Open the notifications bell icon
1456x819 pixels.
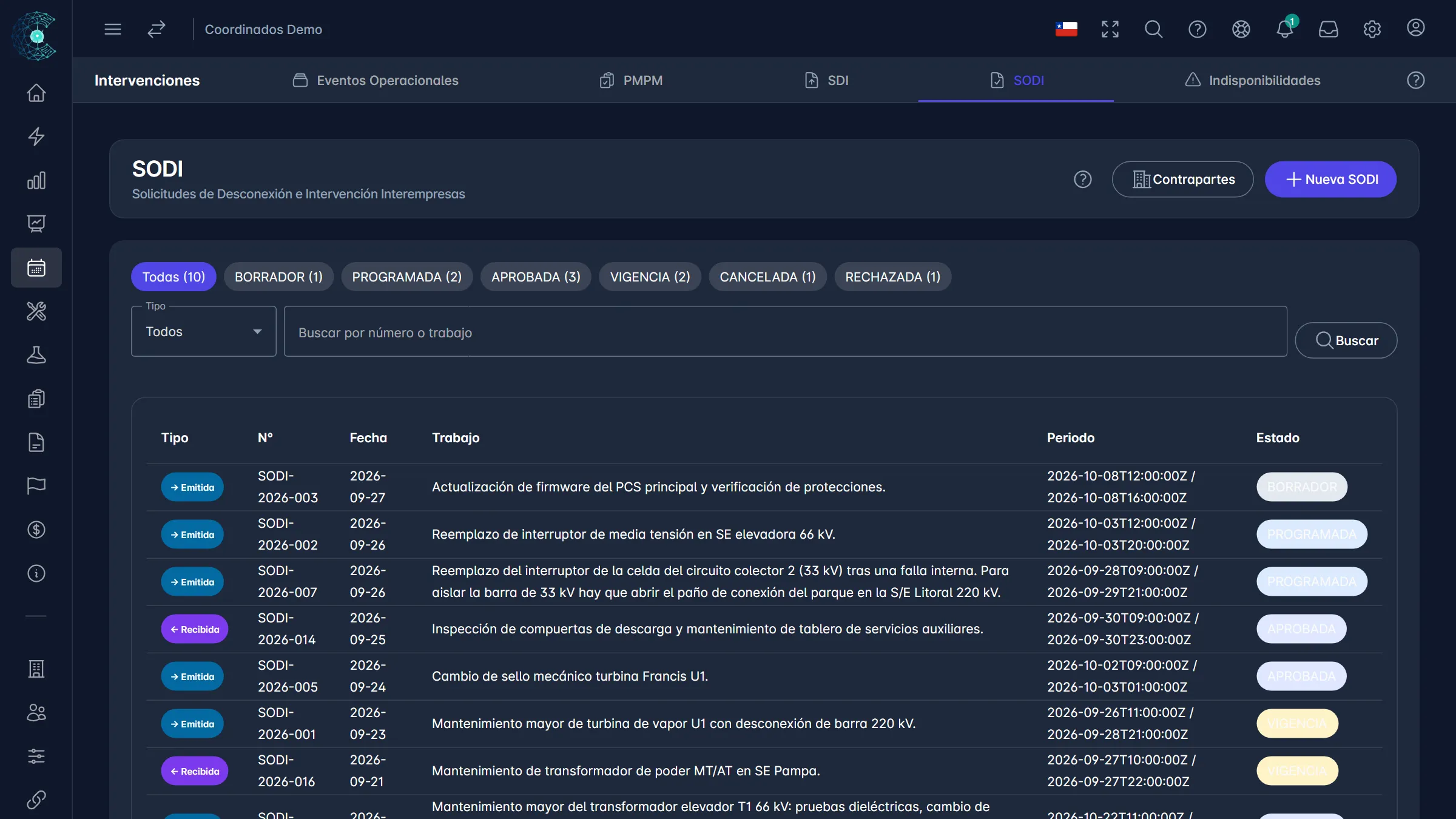(x=1285, y=29)
